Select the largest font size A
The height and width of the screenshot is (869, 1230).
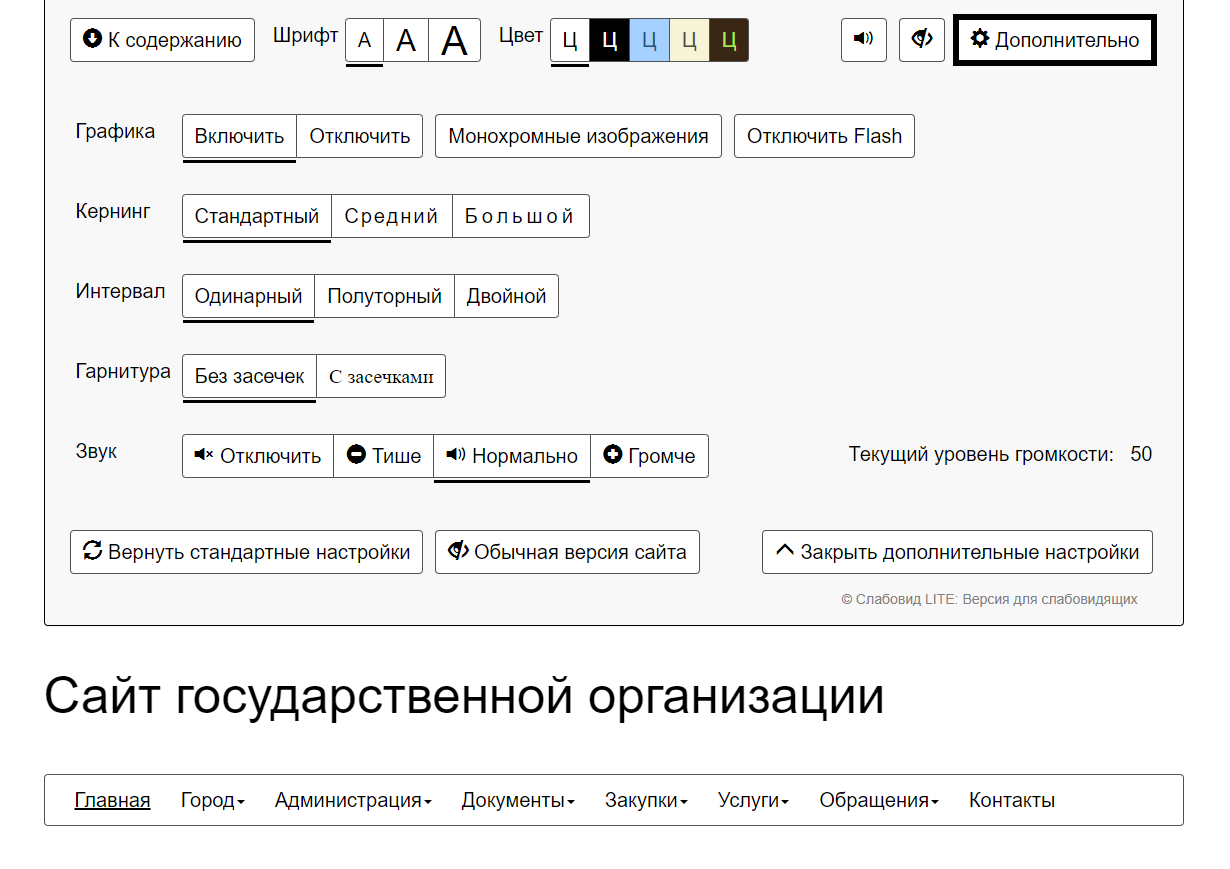point(454,40)
